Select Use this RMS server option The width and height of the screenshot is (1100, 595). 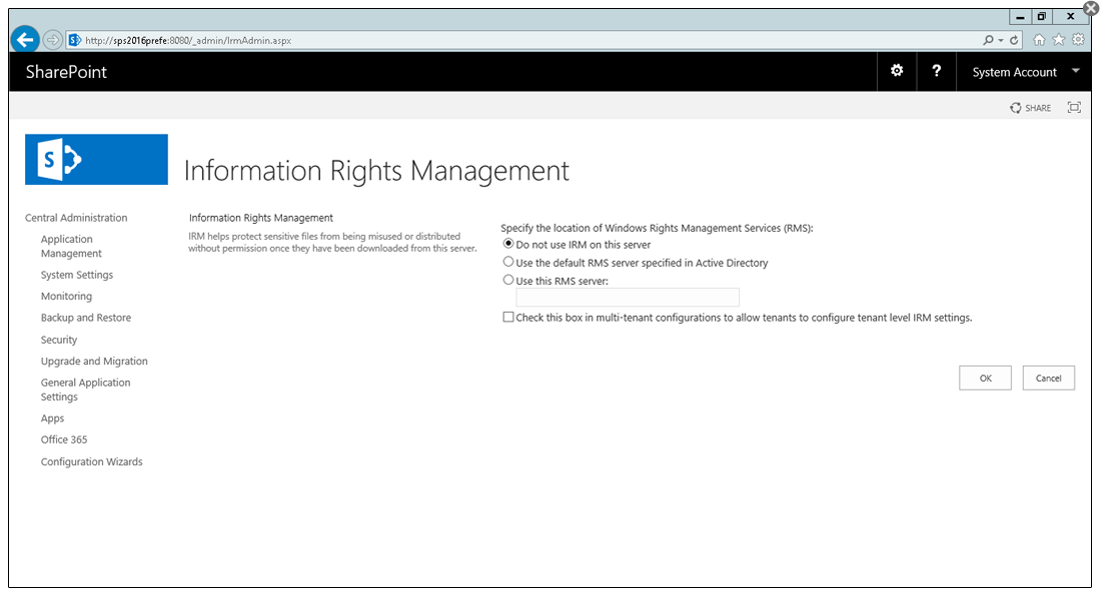point(508,280)
